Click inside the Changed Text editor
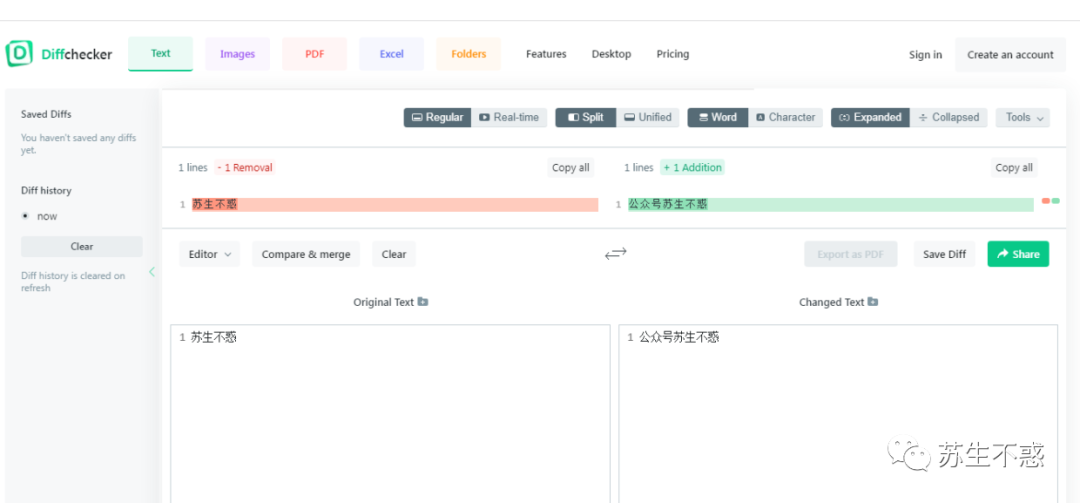1080x503 pixels. point(838,413)
